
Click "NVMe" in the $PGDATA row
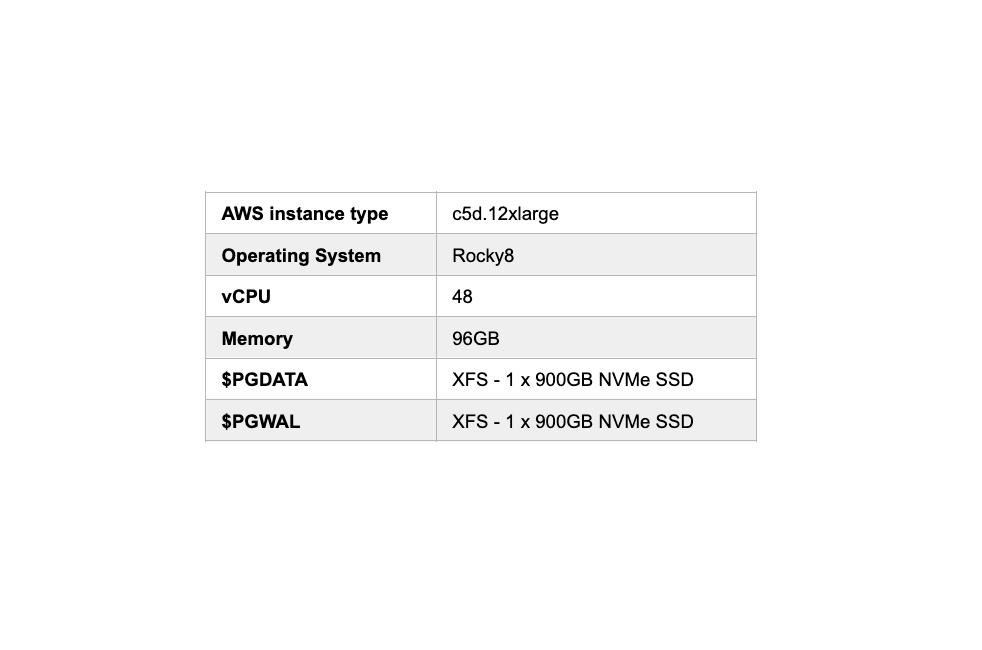click(x=624, y=380)
